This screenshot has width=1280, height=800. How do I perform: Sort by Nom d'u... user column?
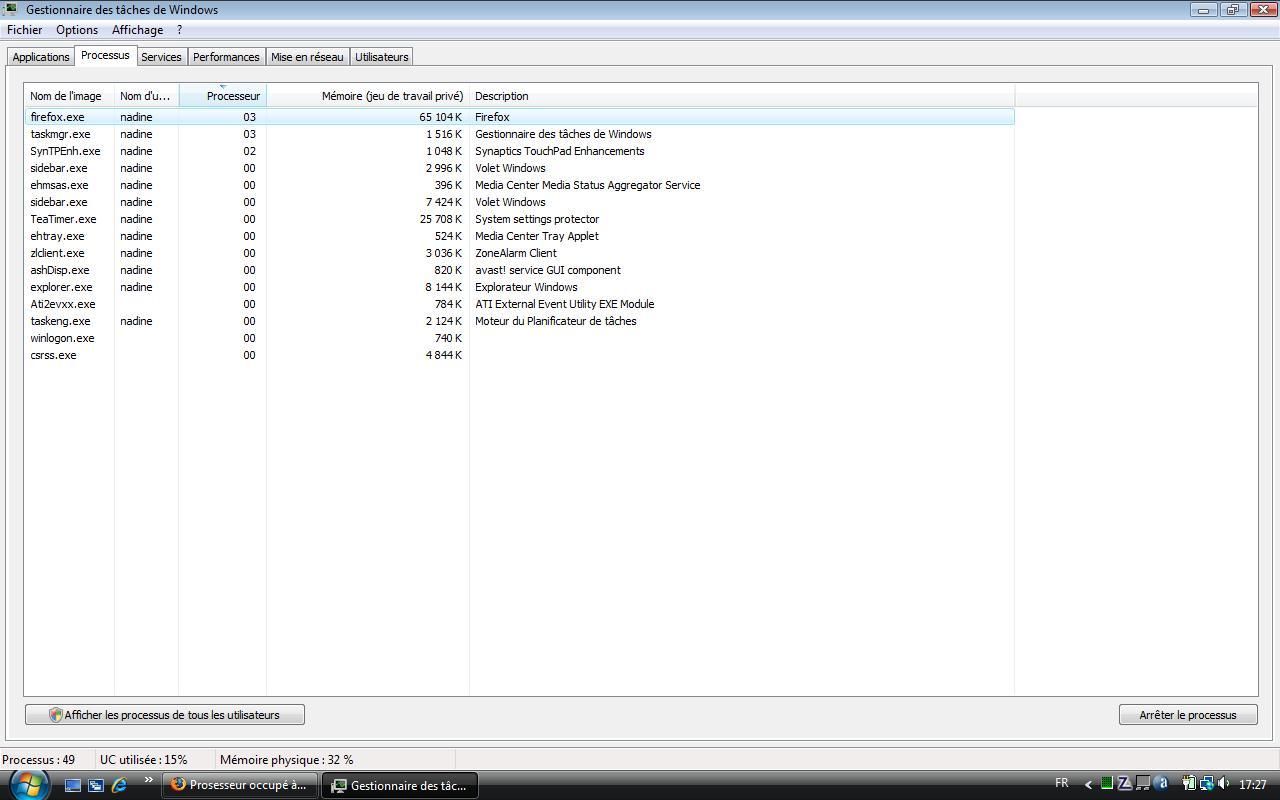click(146, 96)
